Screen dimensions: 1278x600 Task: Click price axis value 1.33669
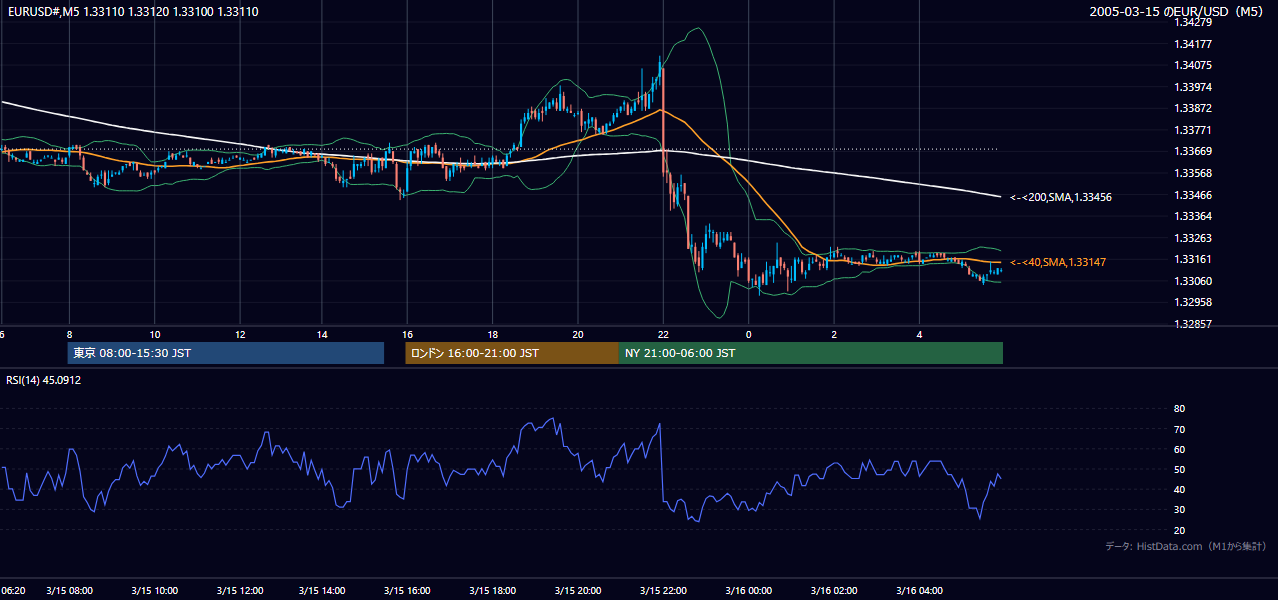[x=1194, y=151]
